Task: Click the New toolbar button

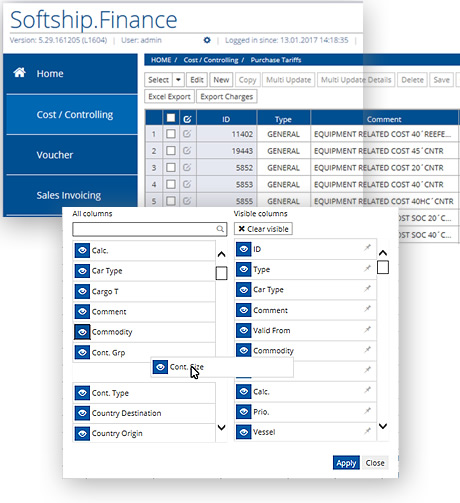Action: (x=221, y=80)
